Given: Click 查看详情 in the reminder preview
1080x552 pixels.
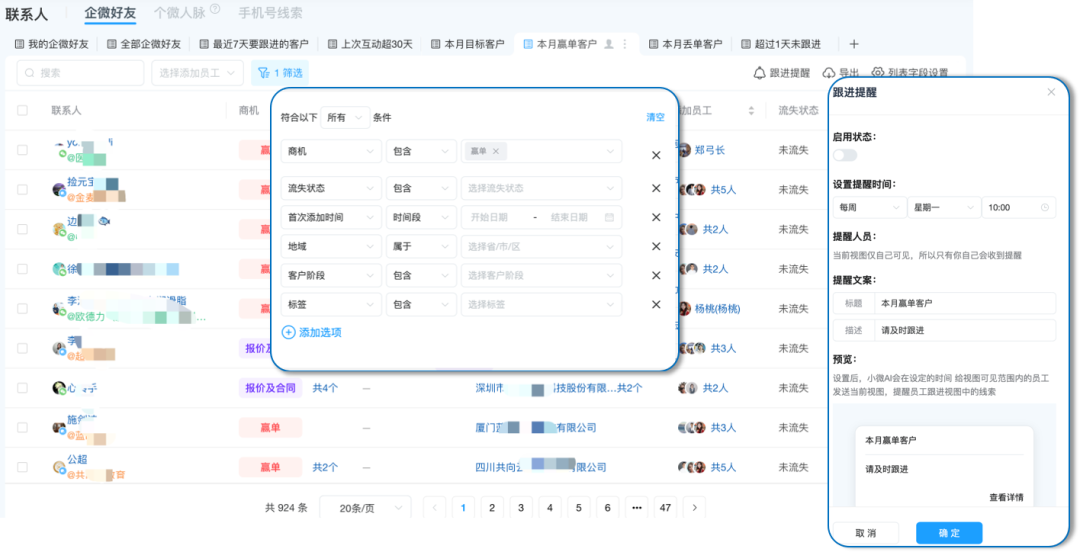Looking at the screenshot, I should pyautogui.click(x=1006, y=497).
